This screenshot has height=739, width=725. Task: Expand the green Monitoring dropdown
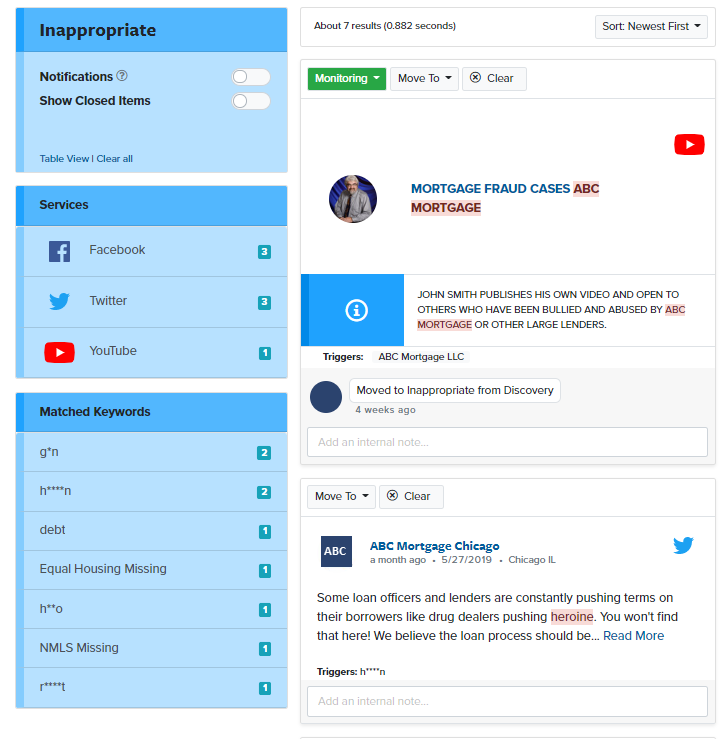click(346, 78)
